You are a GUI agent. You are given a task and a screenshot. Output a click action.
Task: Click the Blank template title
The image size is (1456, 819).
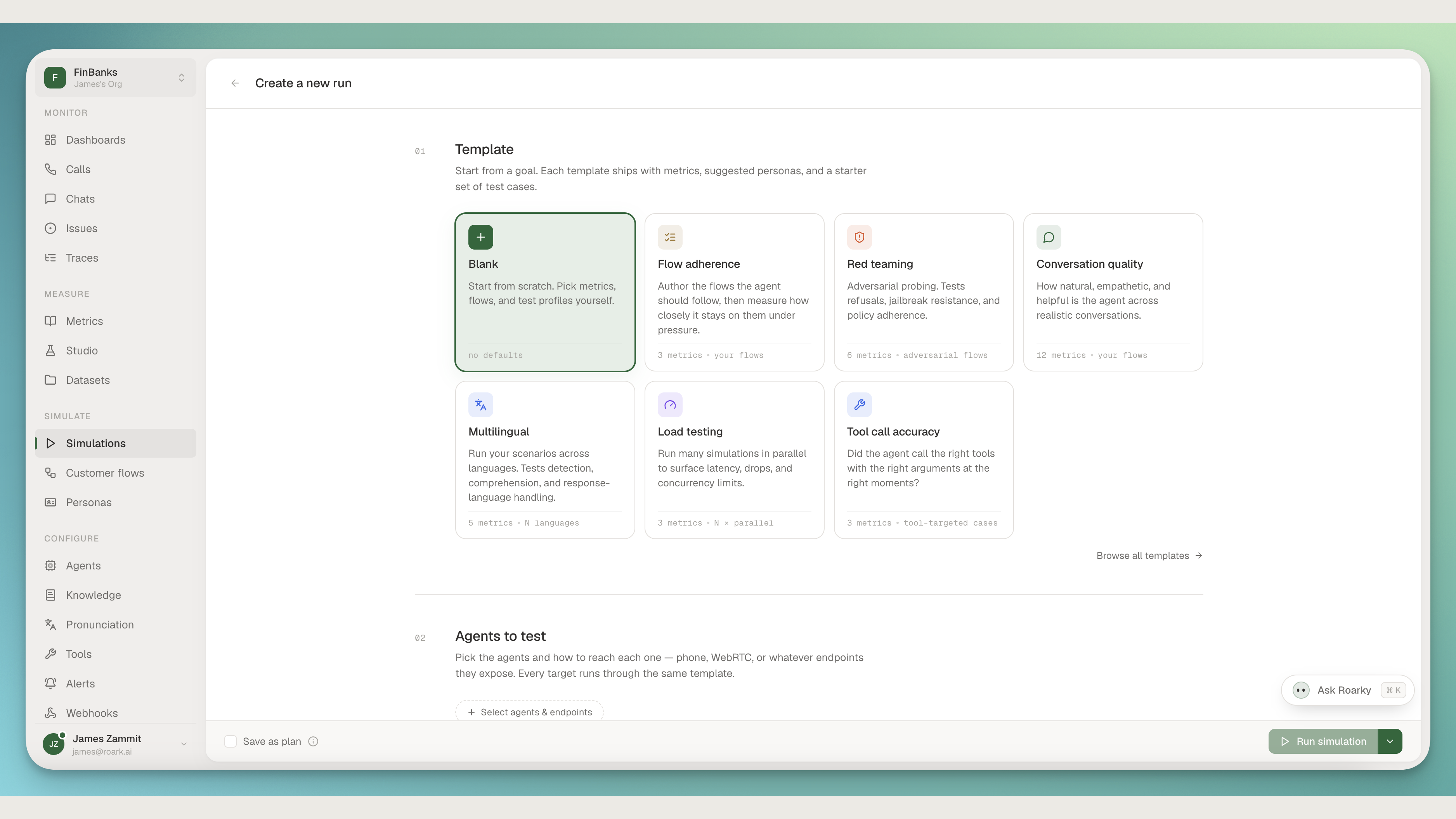pos(483,264)
